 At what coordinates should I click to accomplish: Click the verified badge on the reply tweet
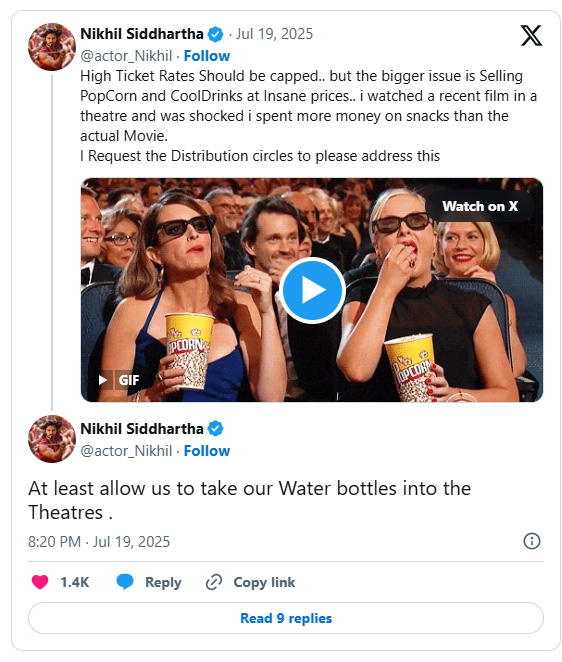pos(216,429)
